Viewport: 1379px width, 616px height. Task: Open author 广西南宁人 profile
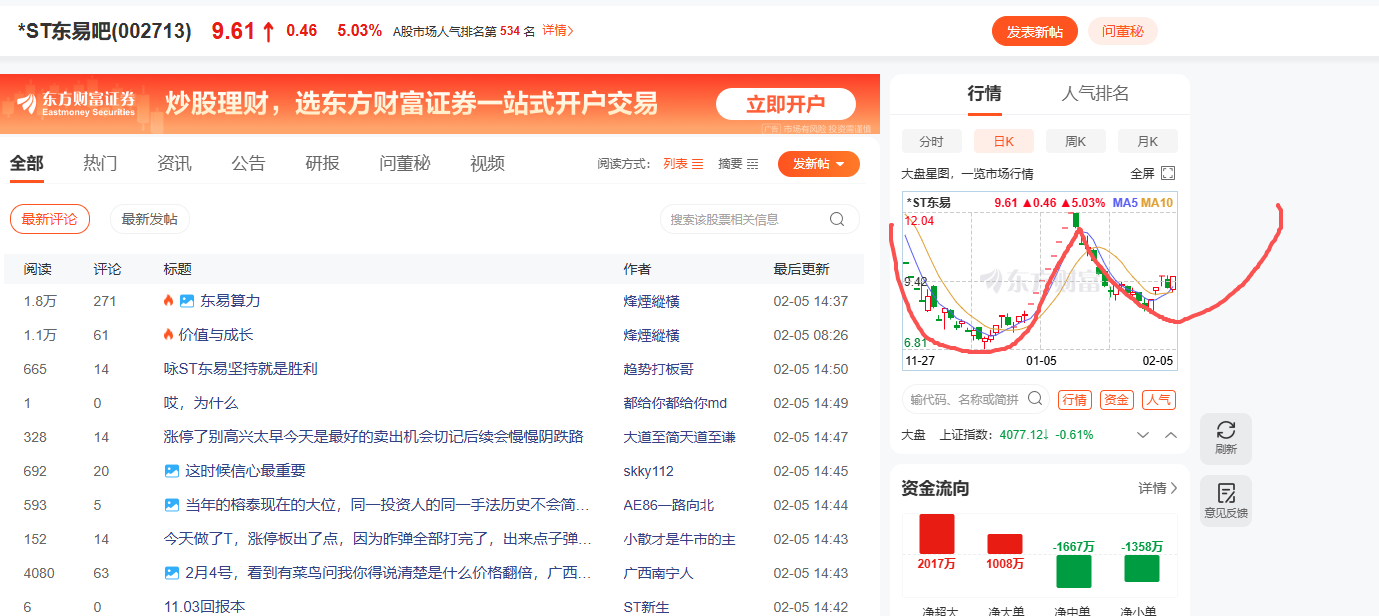pyautogui.click(x=658, y=573)
